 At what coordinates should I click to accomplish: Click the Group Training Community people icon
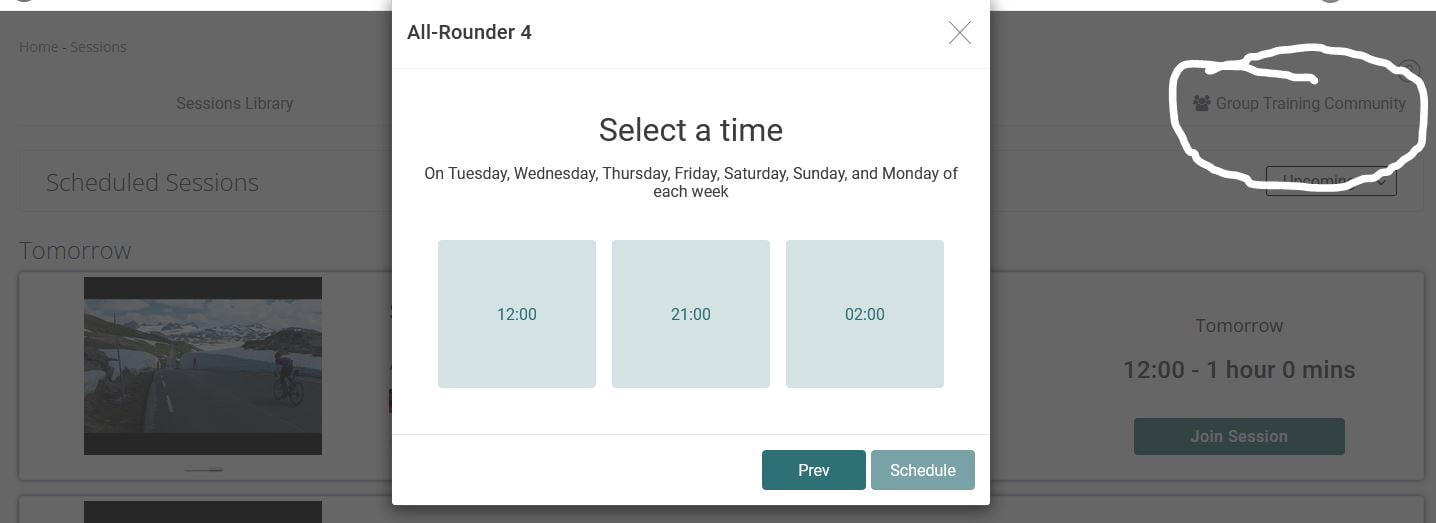point(1202,103)
